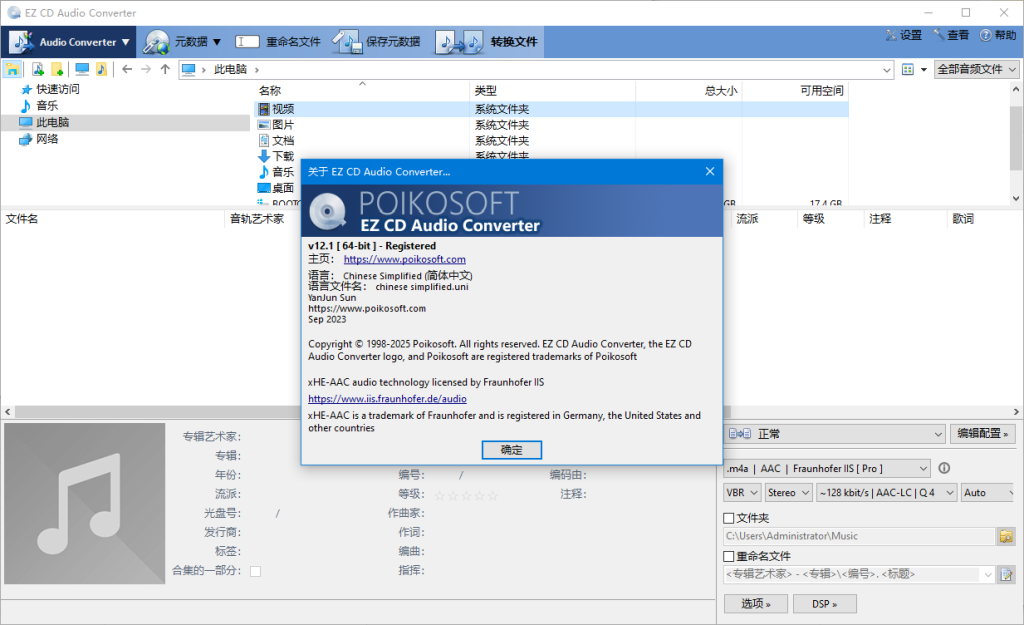The height and width of the screenshot is (625, 1024).
Task: Open the 帮助 help menu
Action: pyautogui.click(x=998, y=35)
